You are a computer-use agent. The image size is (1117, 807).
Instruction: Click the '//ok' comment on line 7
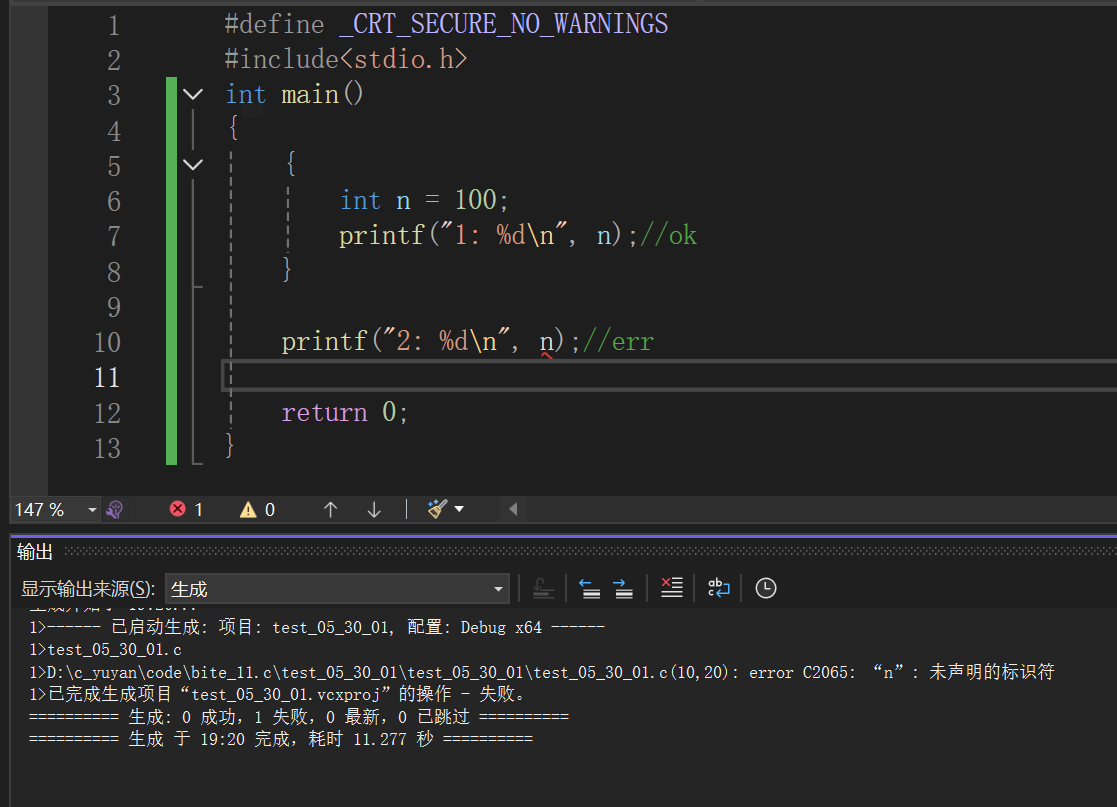[668, 236]
